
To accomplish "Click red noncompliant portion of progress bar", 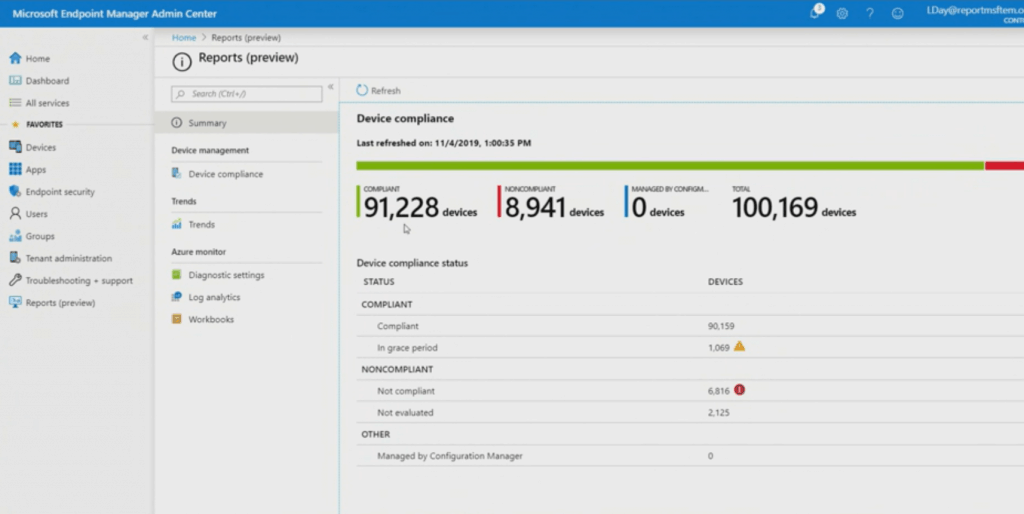I will pos(1004,165).
